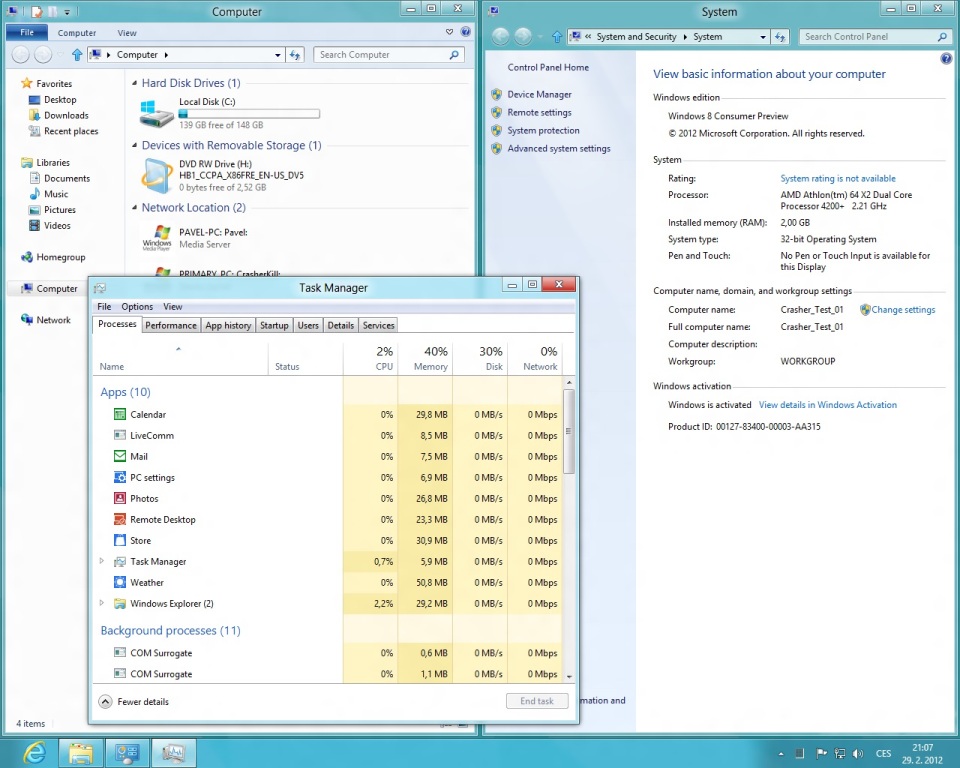
Task: Switch to Task Manager taskbar button
Action: (174, 753)
